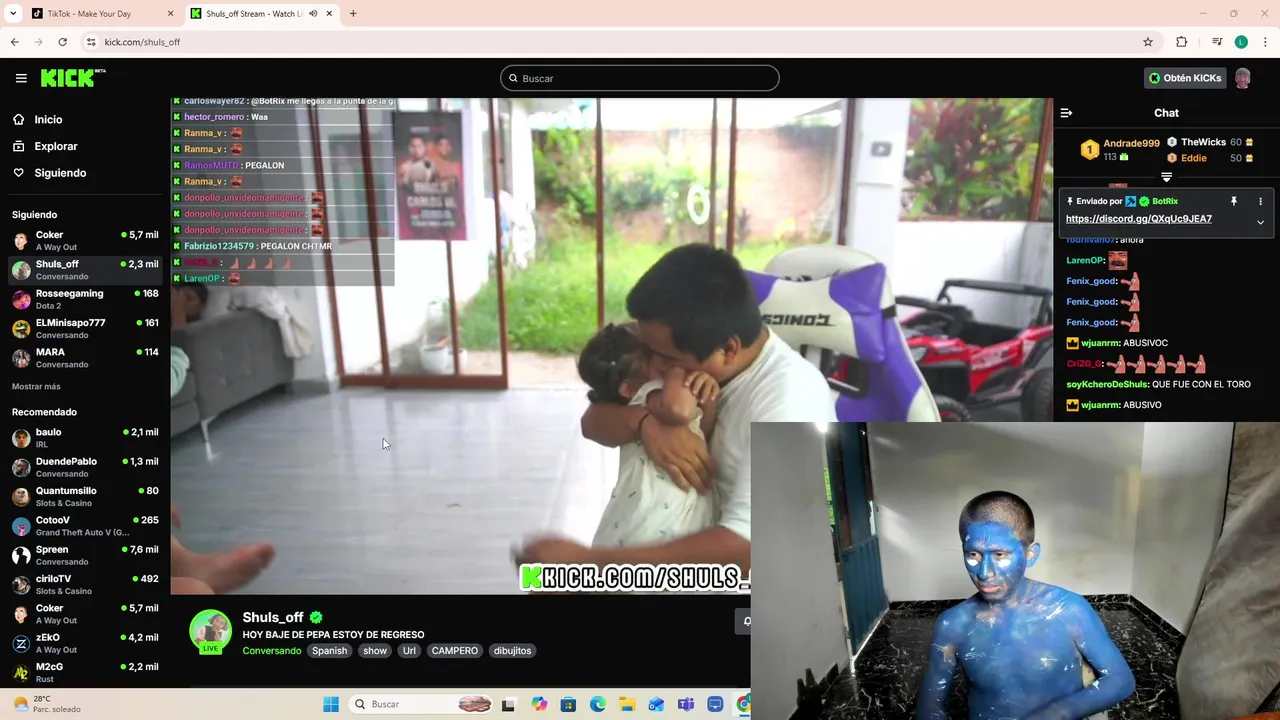This screenshot has height=720, width=1280.
Task: Open Rosseegaming Dota 2 channel
Action: point(85,299)
